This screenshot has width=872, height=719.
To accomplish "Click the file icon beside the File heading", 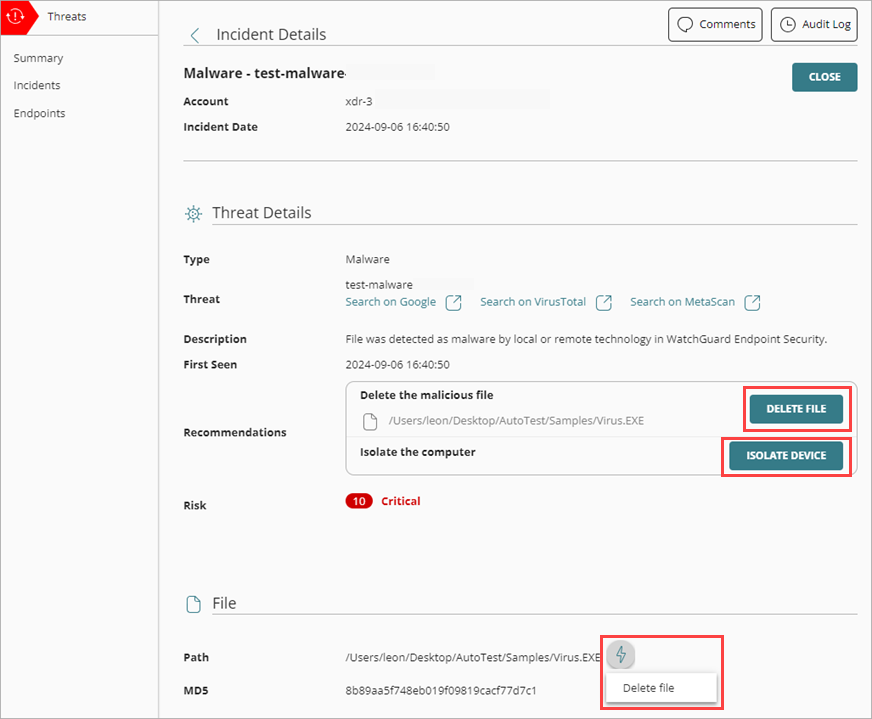I will (x=193, y=603).
